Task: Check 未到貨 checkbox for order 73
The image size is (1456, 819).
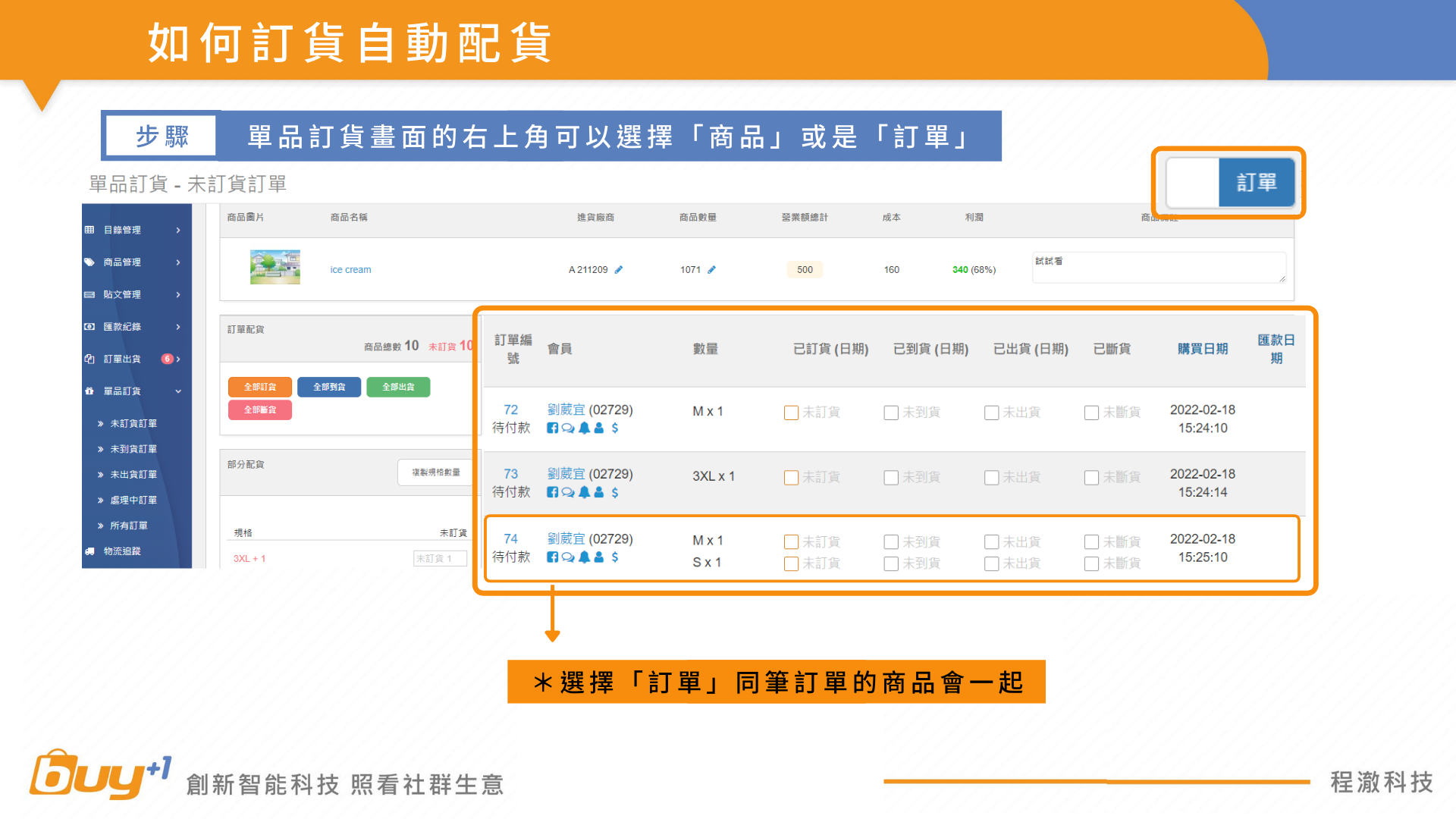Action: (891, 478)
